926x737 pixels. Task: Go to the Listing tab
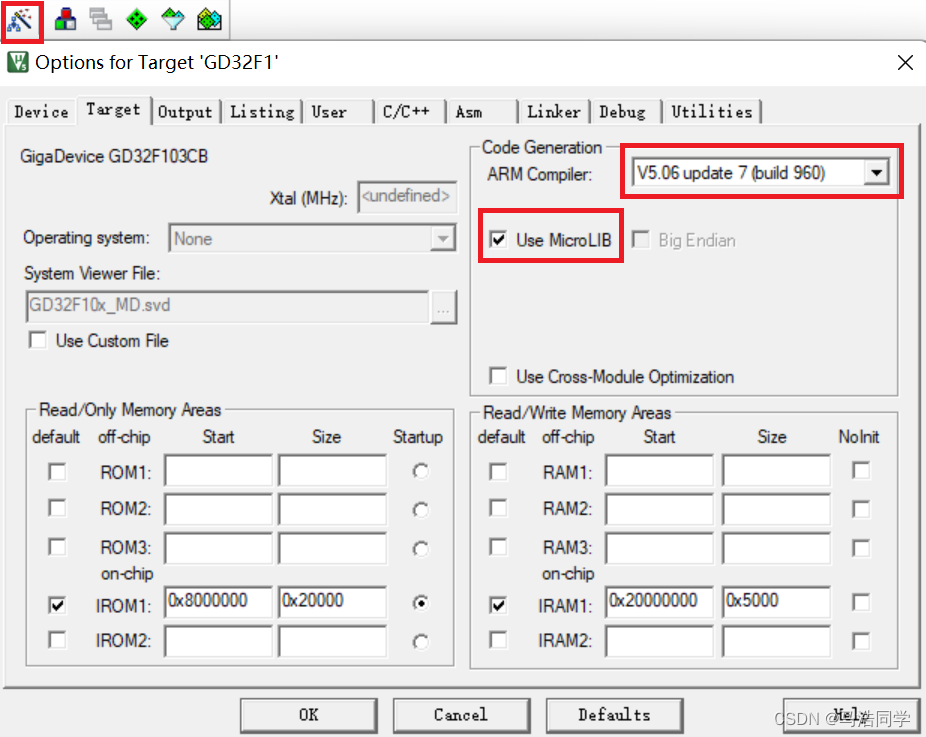(x=262, y=112)
